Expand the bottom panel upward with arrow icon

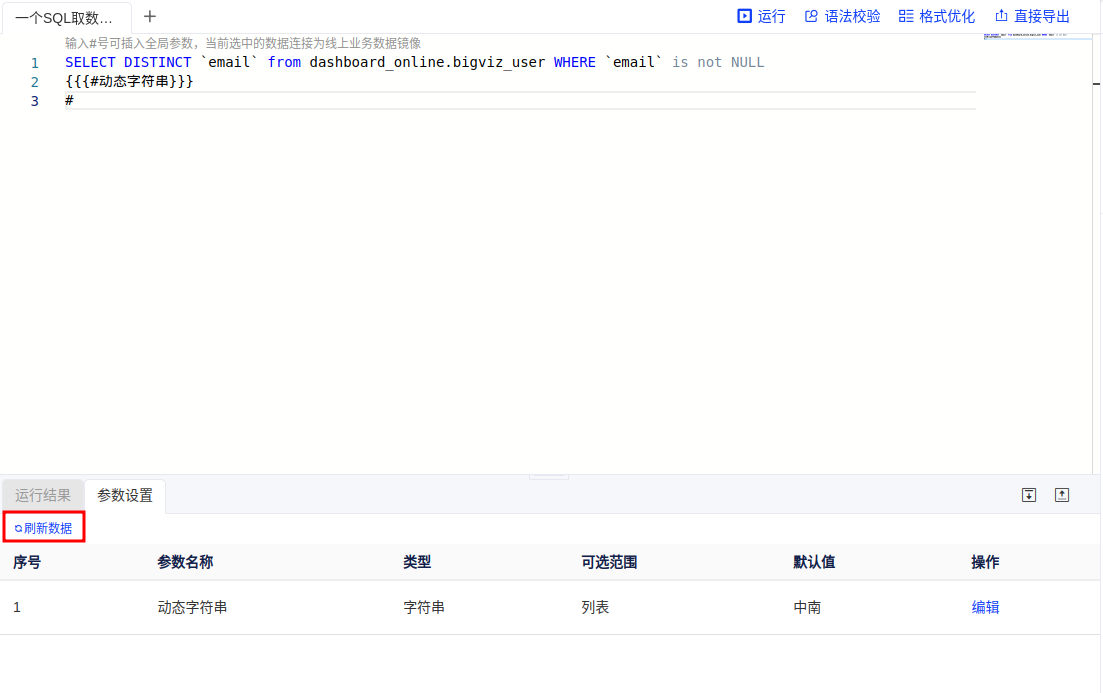coord(1062,495)
